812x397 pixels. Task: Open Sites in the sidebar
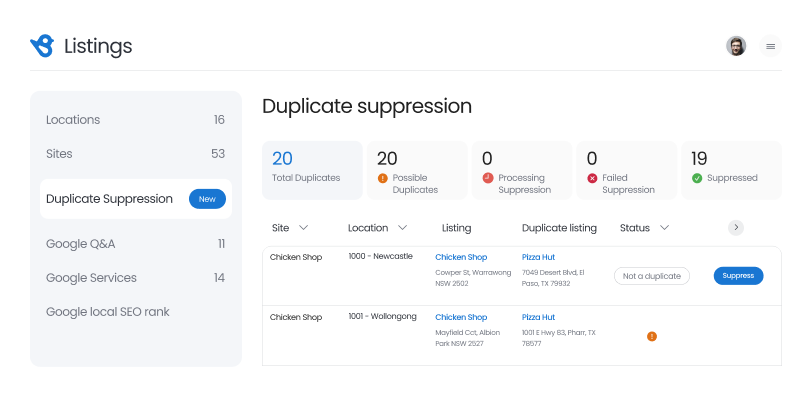point(136,154)
